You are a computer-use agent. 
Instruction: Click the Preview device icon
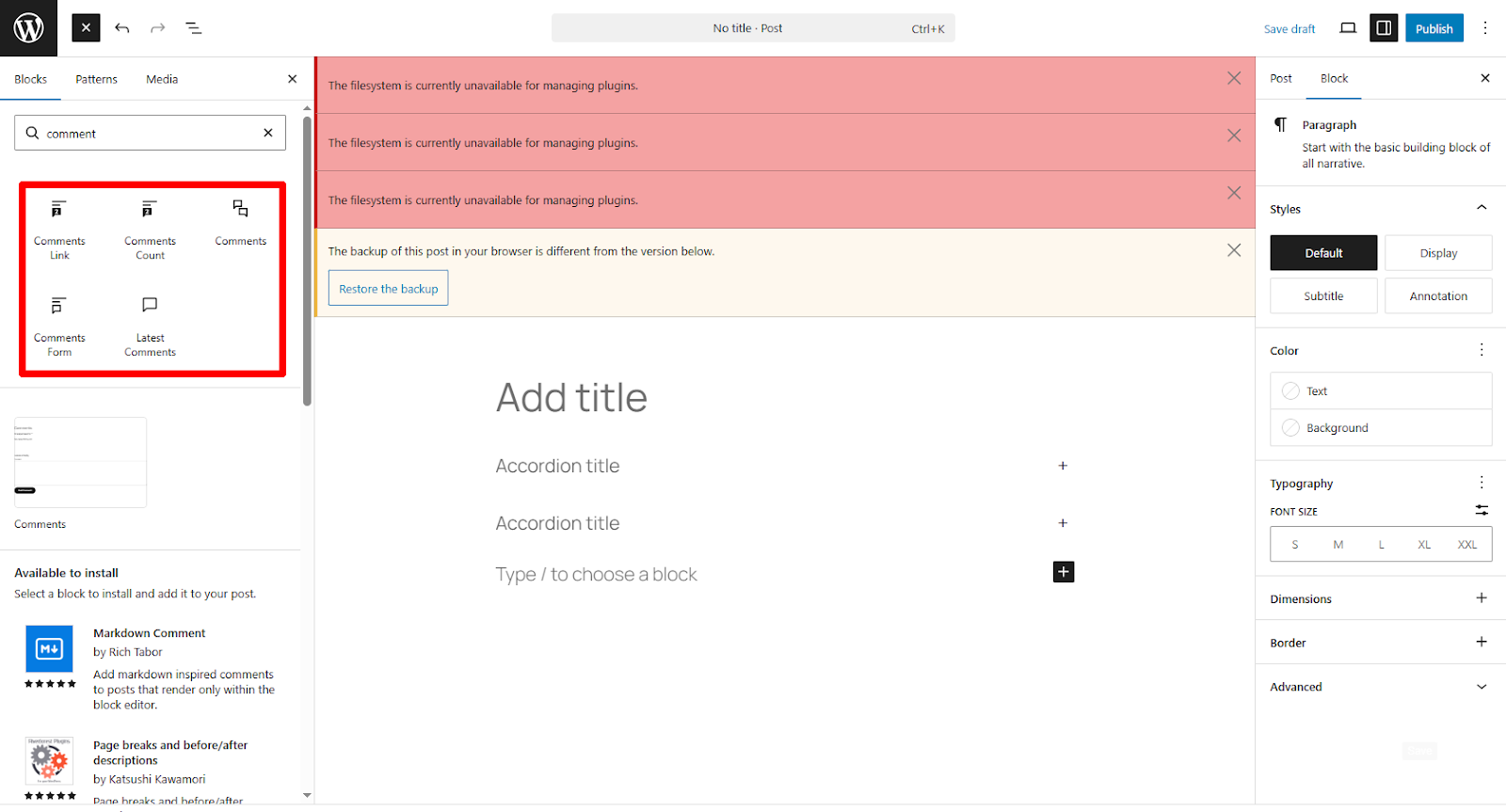pyautogui.click(x=1348, y=28)
